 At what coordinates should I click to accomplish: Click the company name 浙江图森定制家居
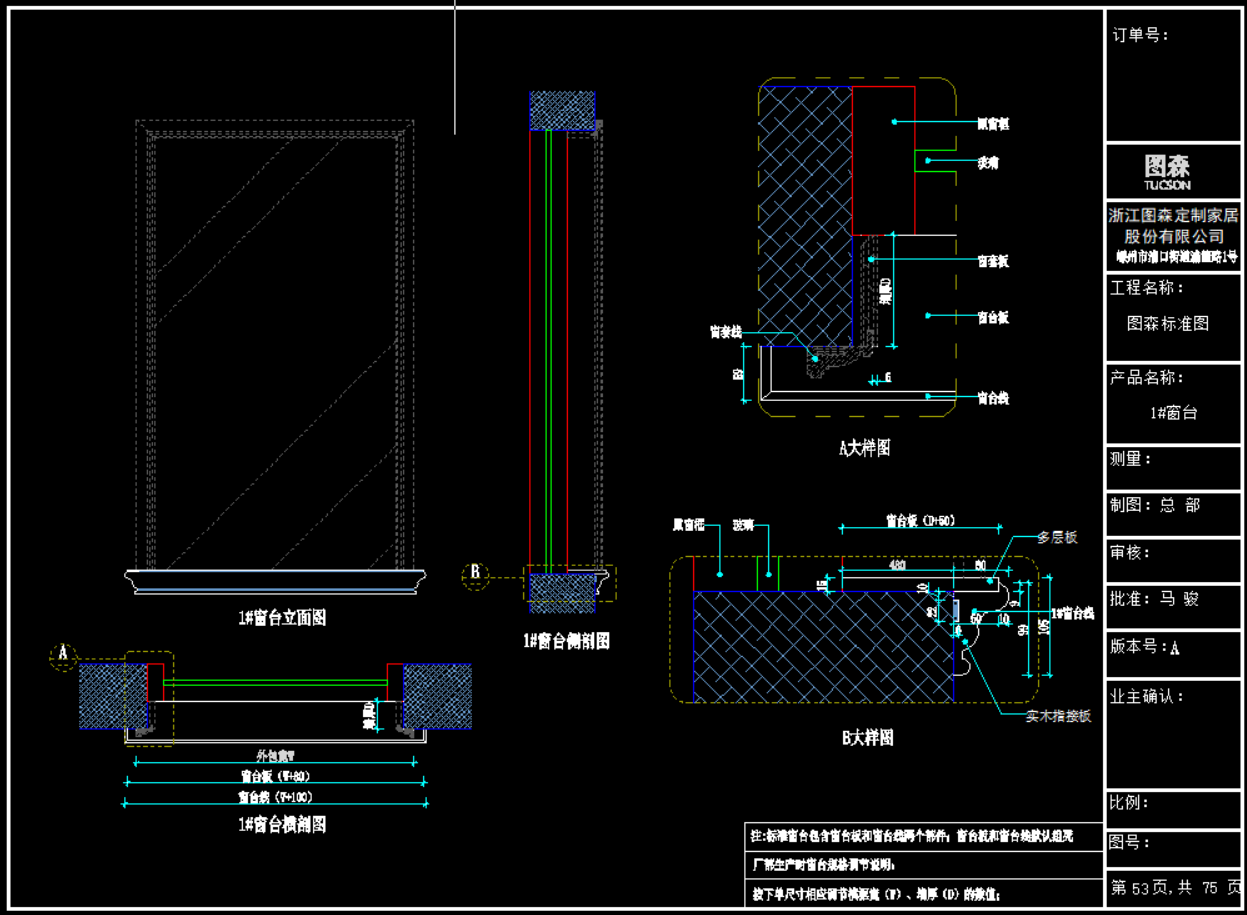1173,214
